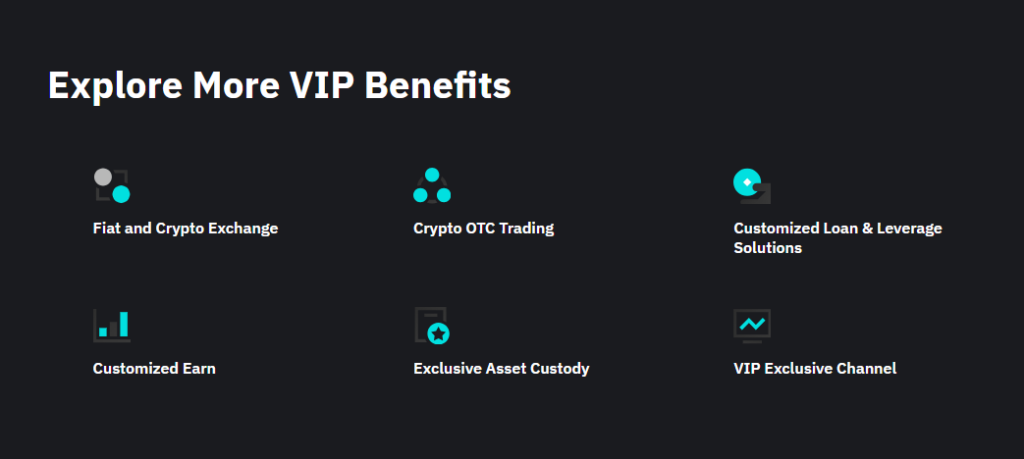Open the VIP Exclusive Channel link
1024x459 pixels.
click(x=815, y=368)
